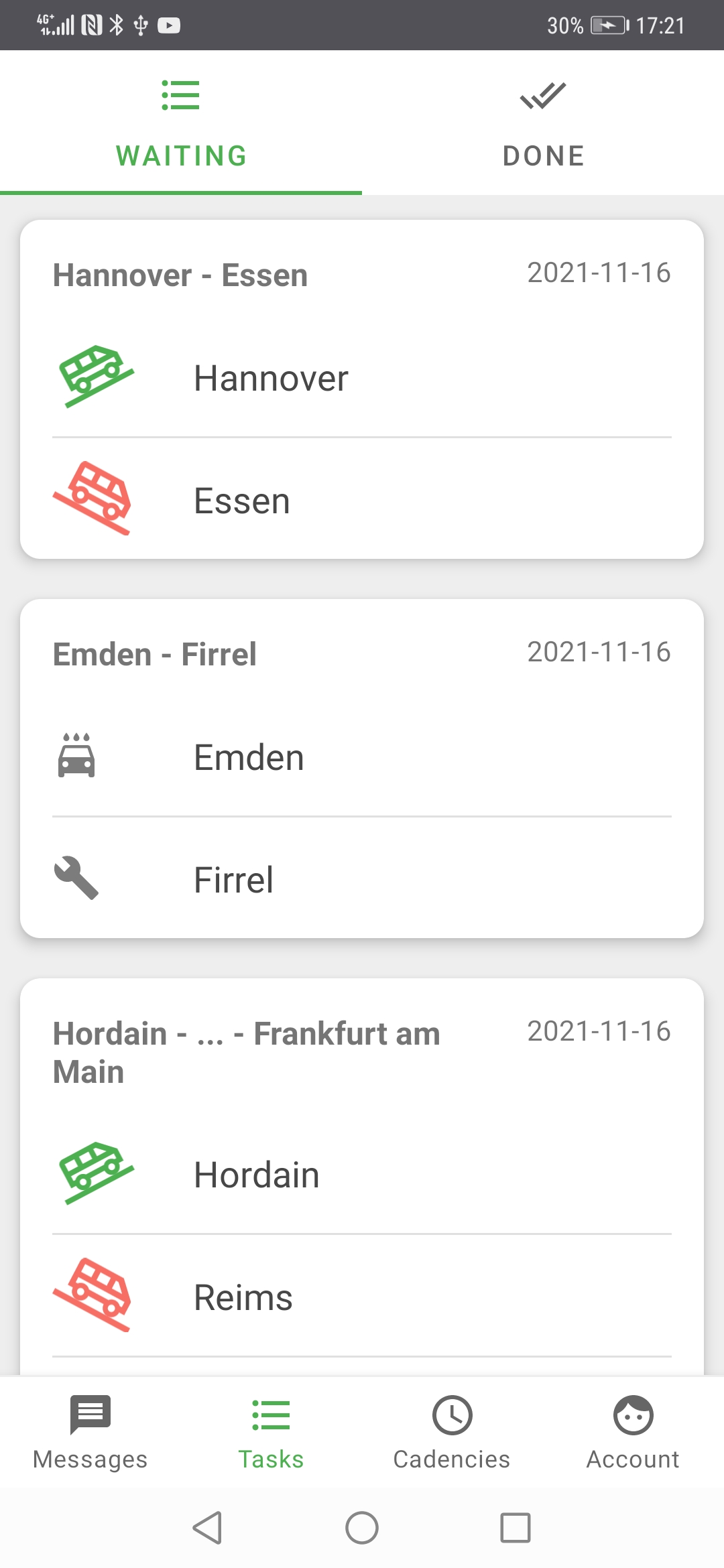724x1568 pixels.
Task: Open the Emden - Firrel task title
Action: pos(155,655)
